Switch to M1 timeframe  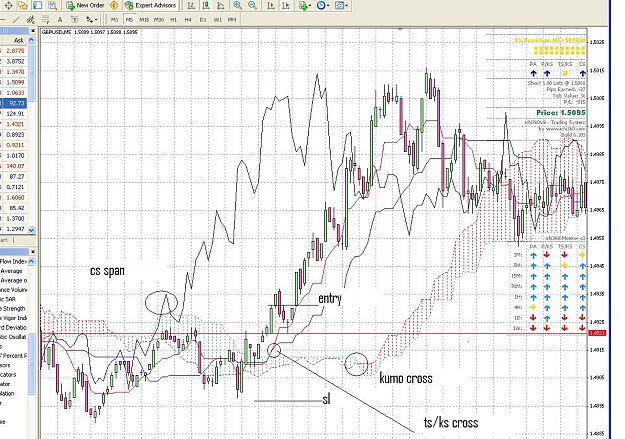pos(115,20)
